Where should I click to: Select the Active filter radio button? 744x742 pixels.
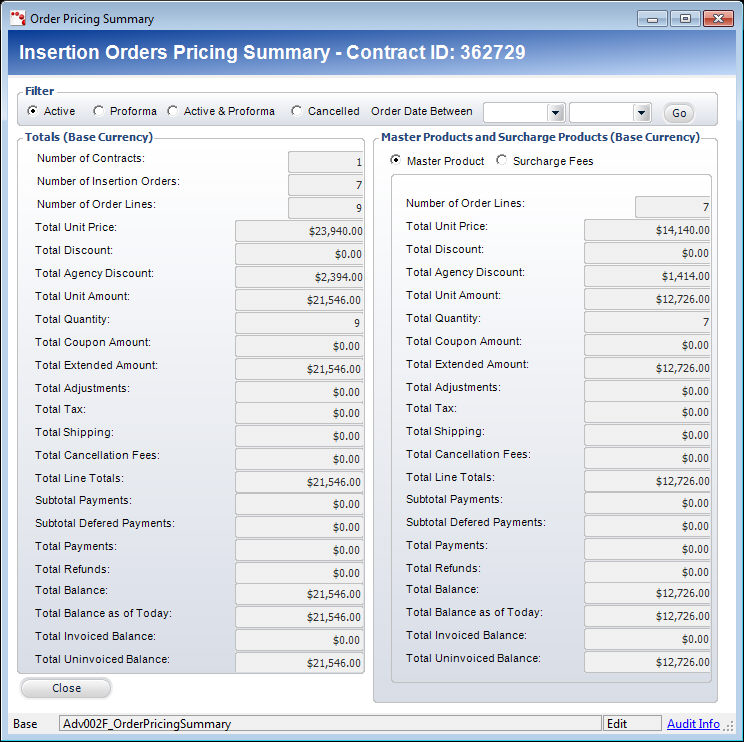point(33,111)
